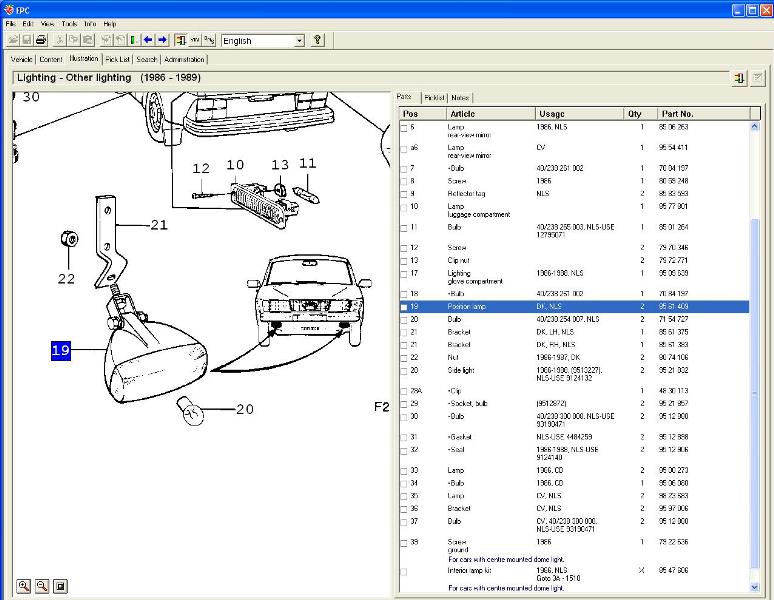Zoom in on the illustration
This screenshot has width=774, height=600.
(24, 585)
